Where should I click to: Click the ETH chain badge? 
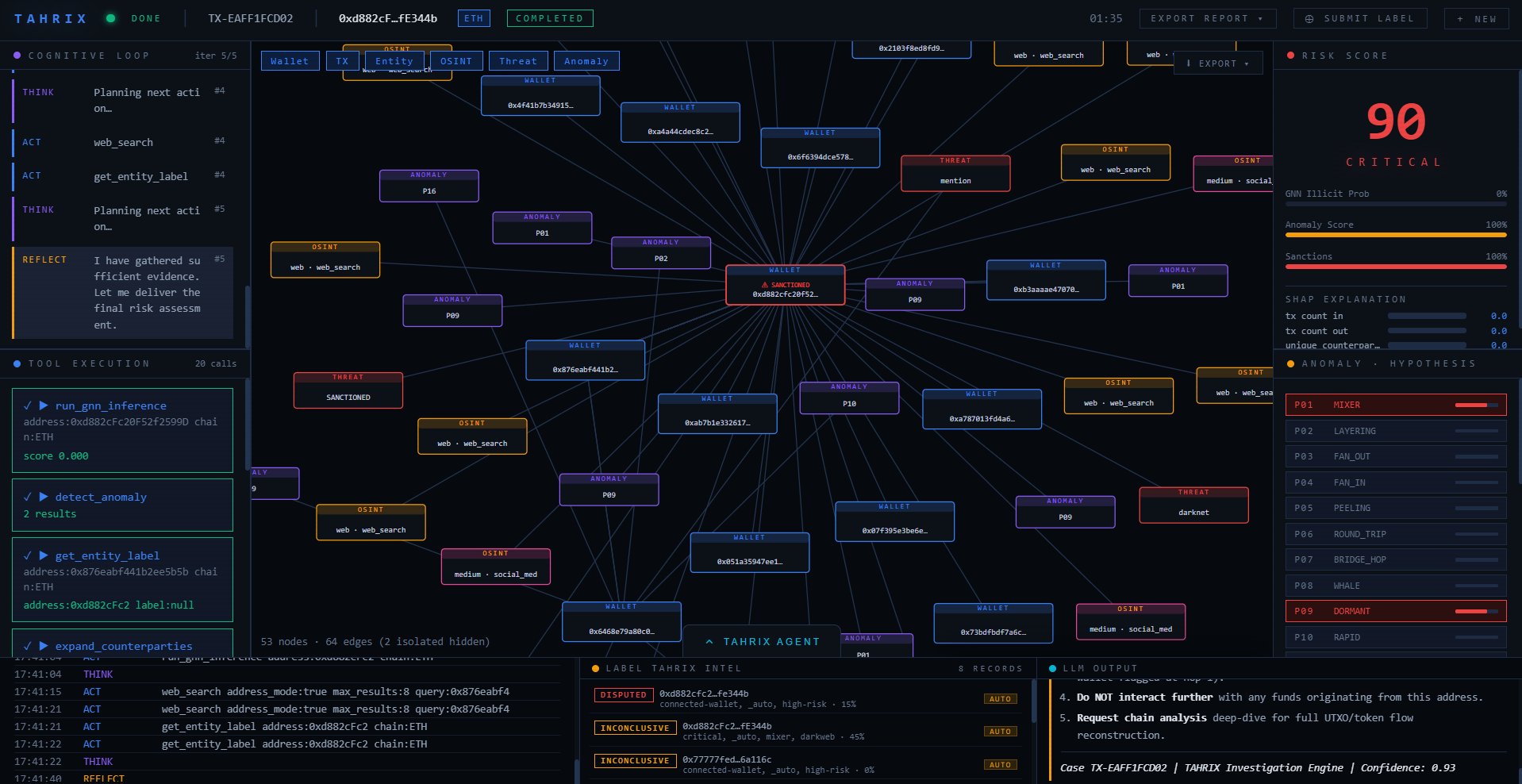[x=474, y=18]
